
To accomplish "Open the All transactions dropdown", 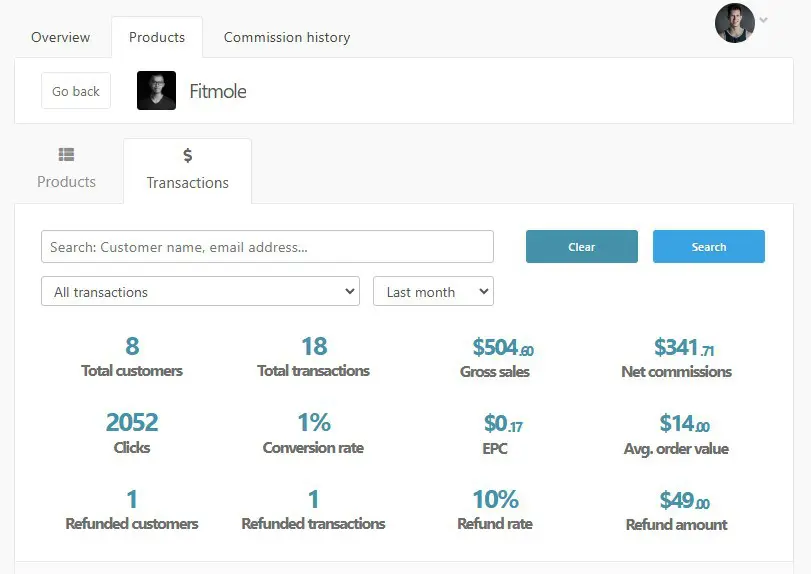I will [x=200, y=291].
